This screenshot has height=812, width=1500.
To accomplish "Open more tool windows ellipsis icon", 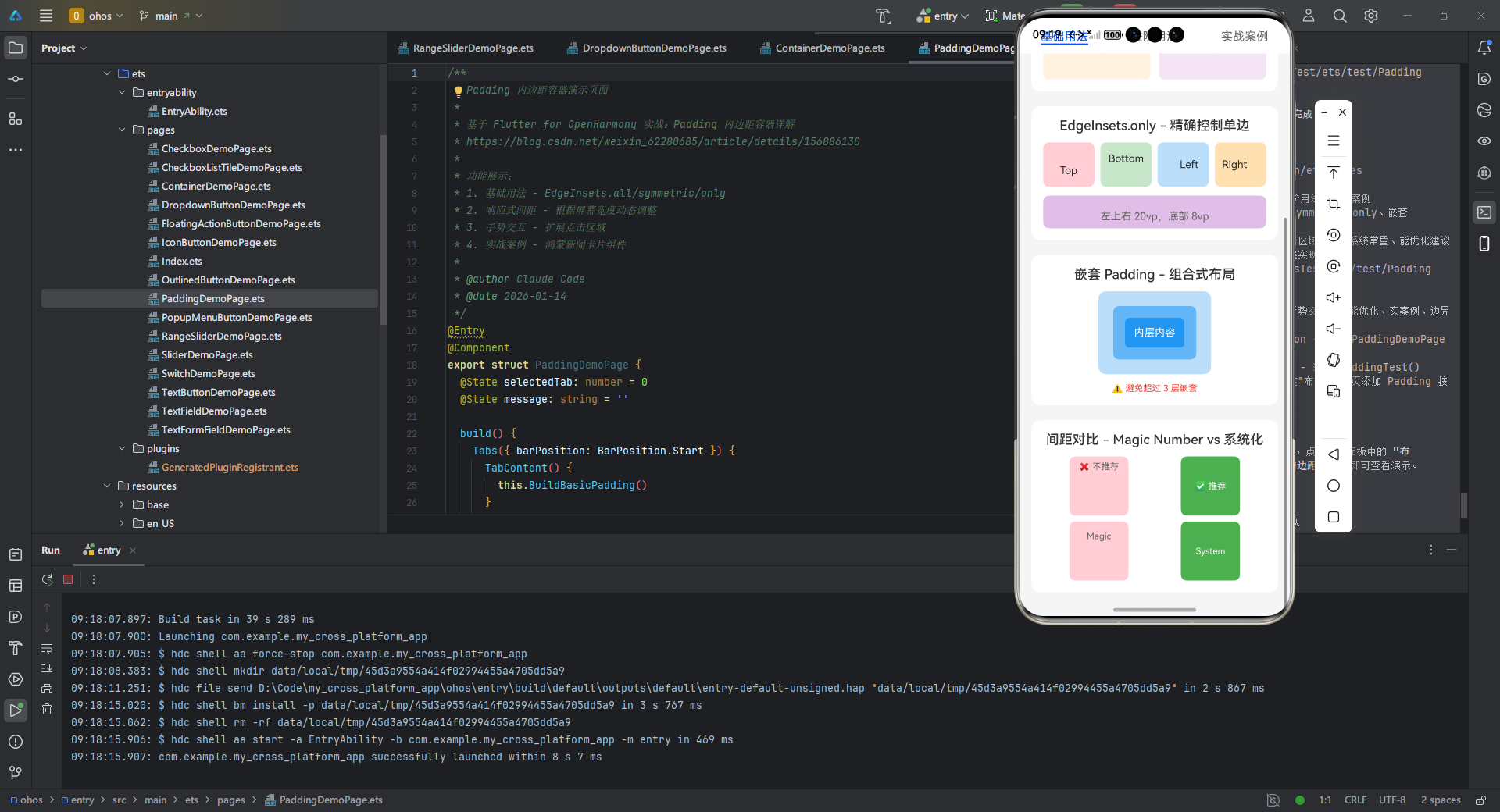I will (16, 150).
